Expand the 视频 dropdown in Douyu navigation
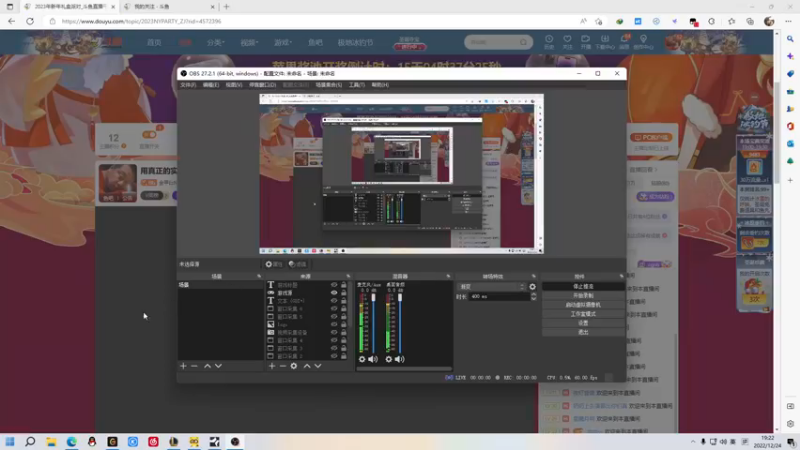The height and width of the screenshot is (450, 800). [x=249, y=43]
